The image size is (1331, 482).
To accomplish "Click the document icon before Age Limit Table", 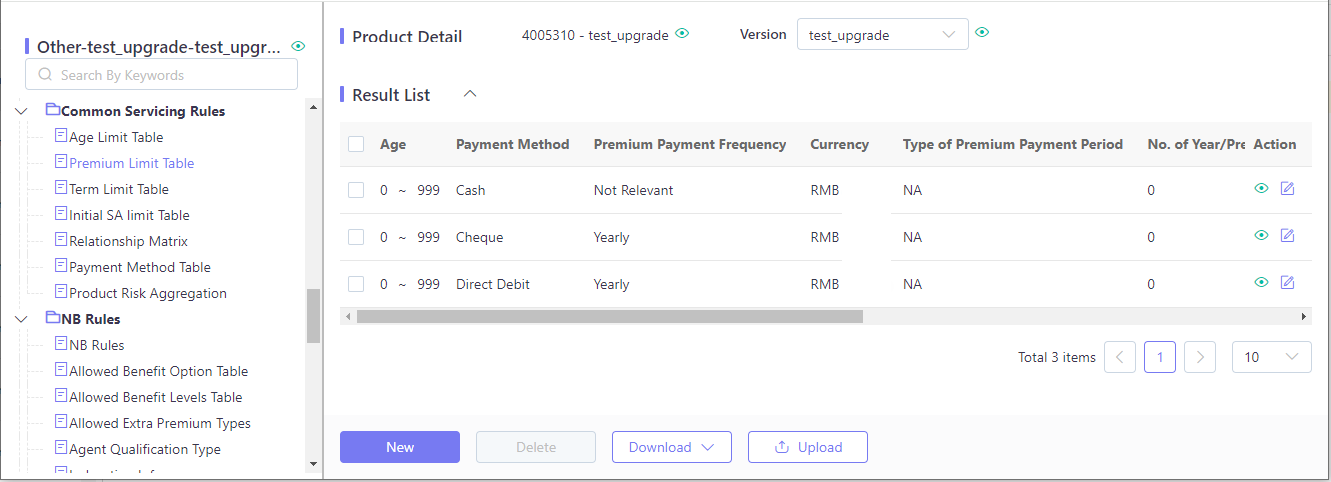I will coord(60,136).
